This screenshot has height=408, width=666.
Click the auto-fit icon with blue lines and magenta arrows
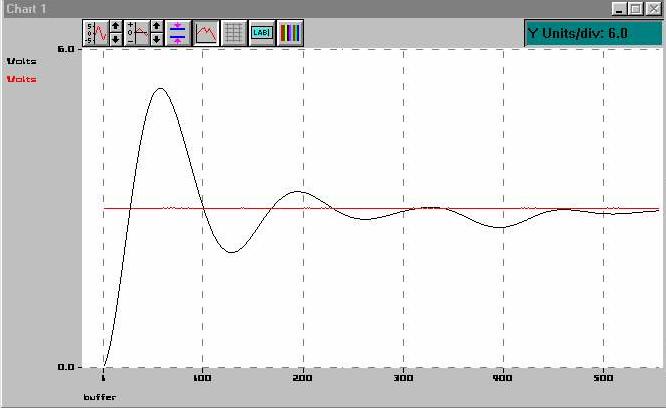click(178, 33)
